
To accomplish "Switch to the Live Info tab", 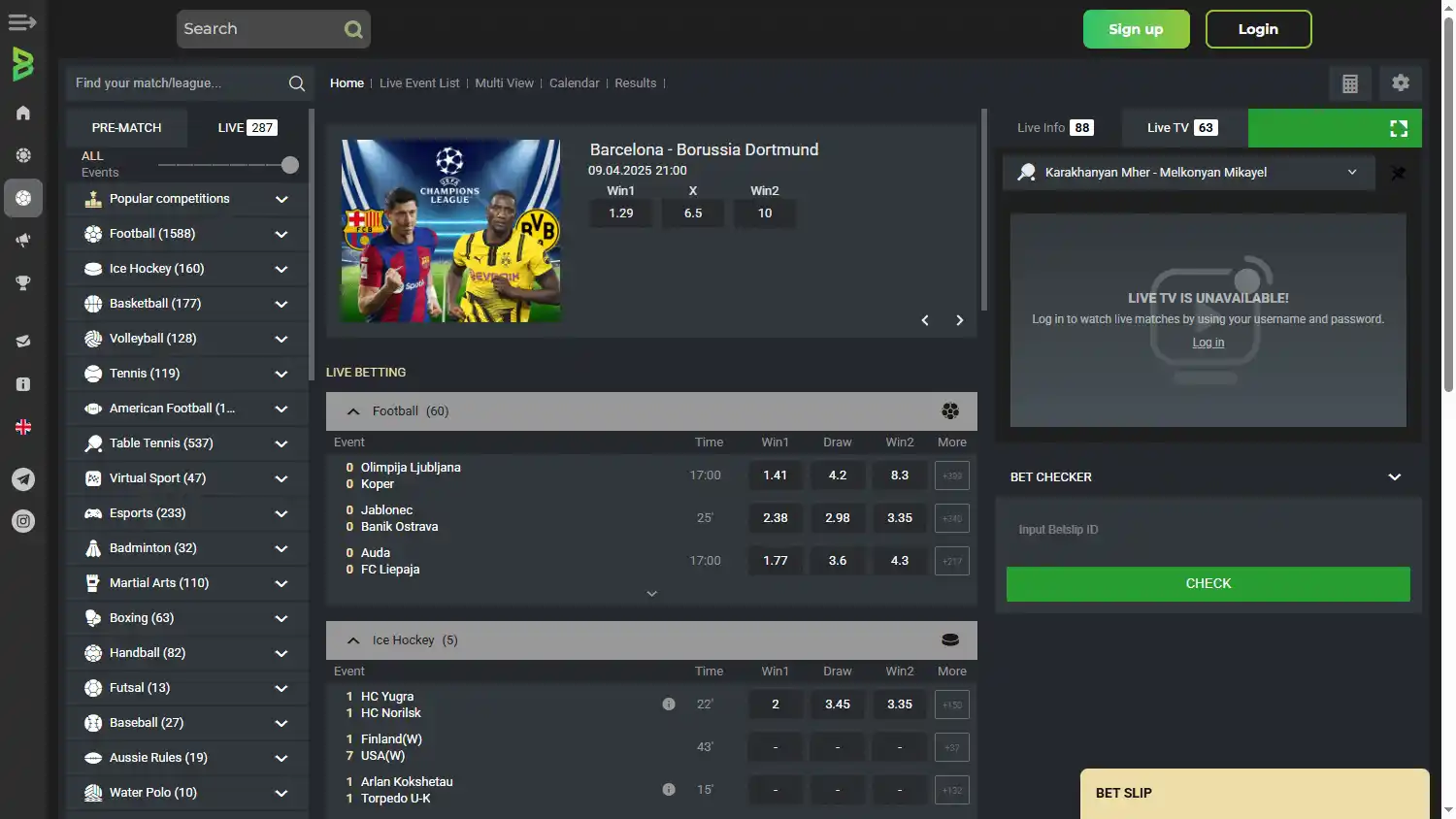I will click(1054, 128).
